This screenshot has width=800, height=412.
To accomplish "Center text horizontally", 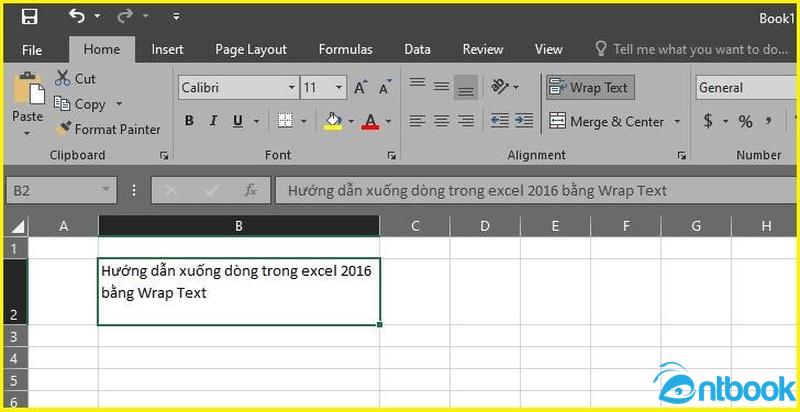I will point(442,121).
